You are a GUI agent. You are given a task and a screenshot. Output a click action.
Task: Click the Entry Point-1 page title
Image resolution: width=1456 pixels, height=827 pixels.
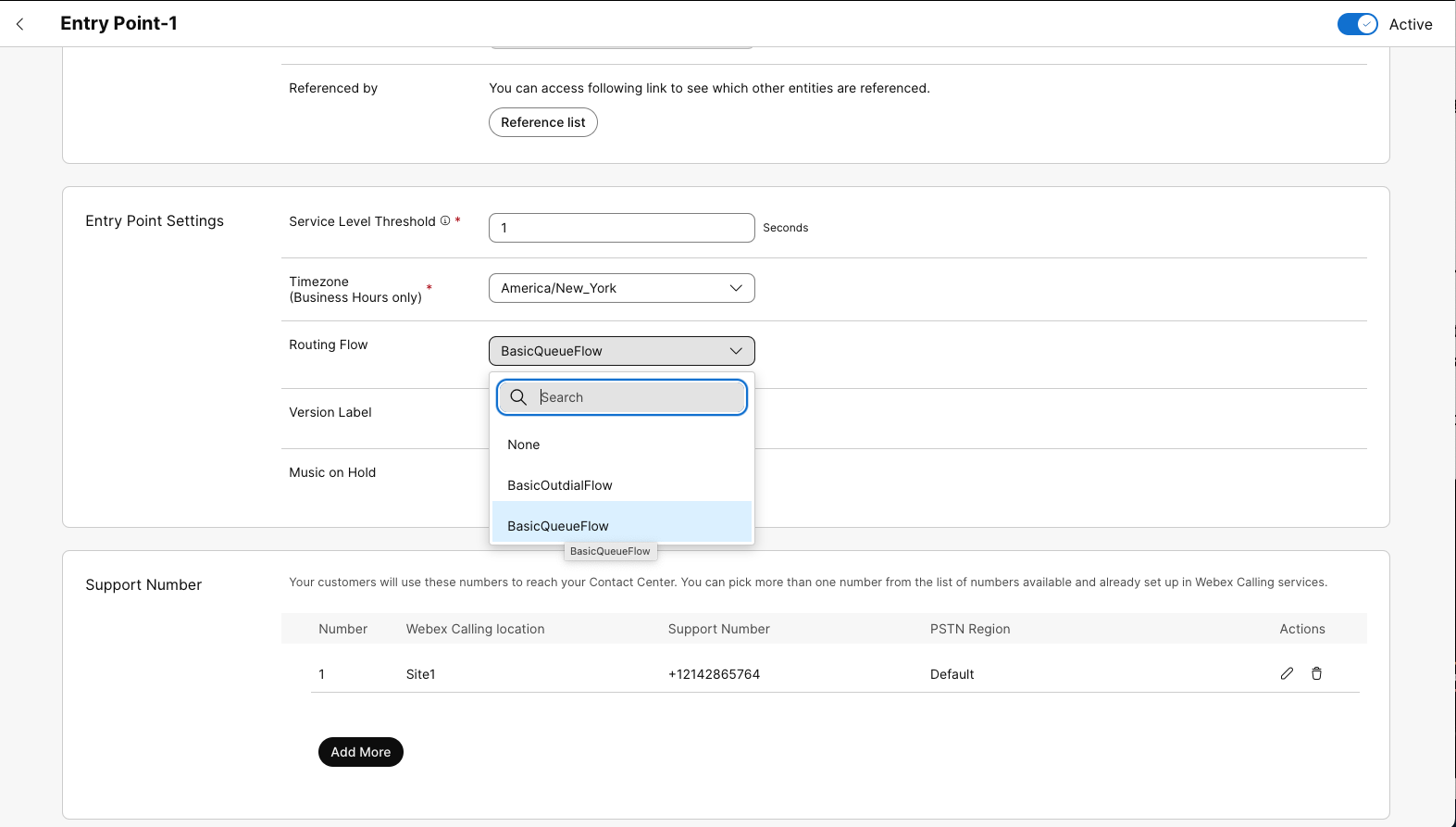click(118, 24)
